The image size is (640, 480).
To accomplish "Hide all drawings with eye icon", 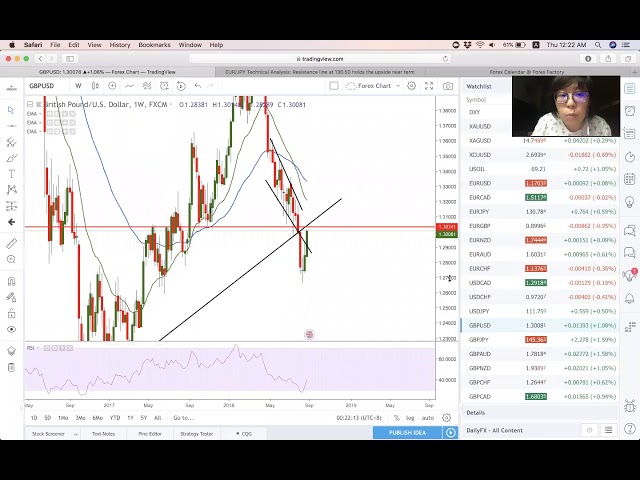I will (x=11, y=329).
